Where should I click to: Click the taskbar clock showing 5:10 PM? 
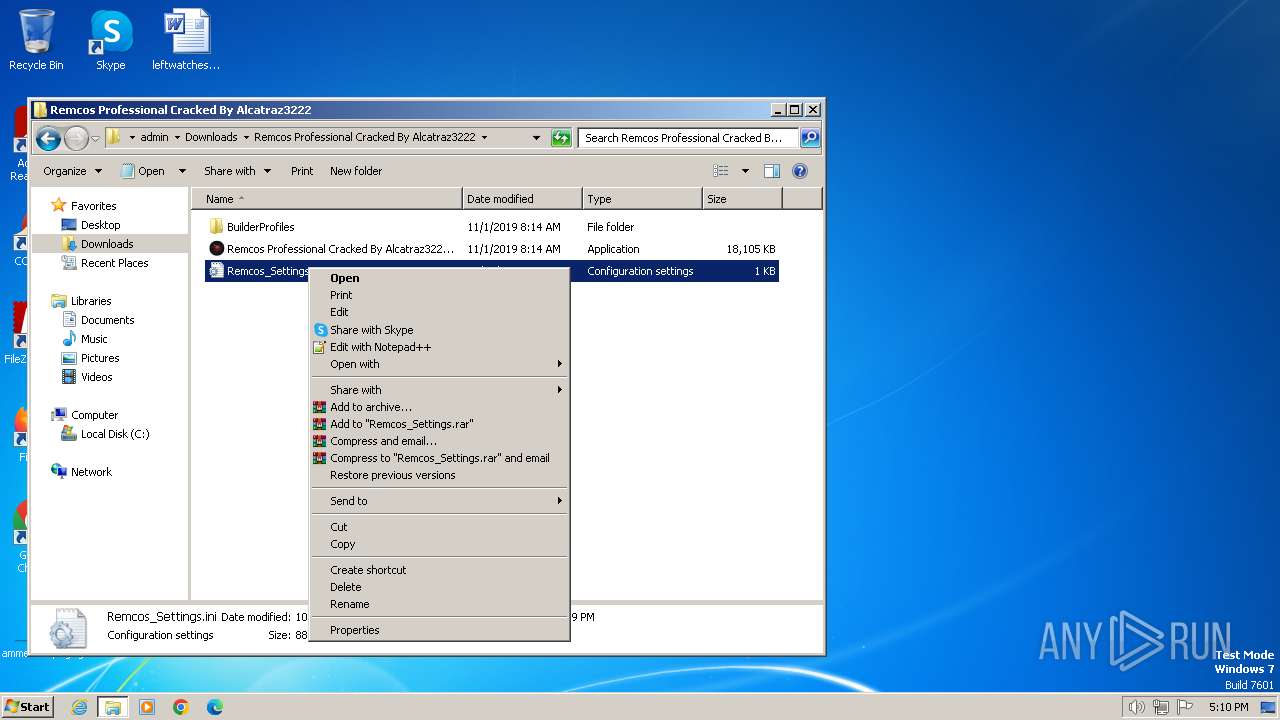coord(1228,707)
